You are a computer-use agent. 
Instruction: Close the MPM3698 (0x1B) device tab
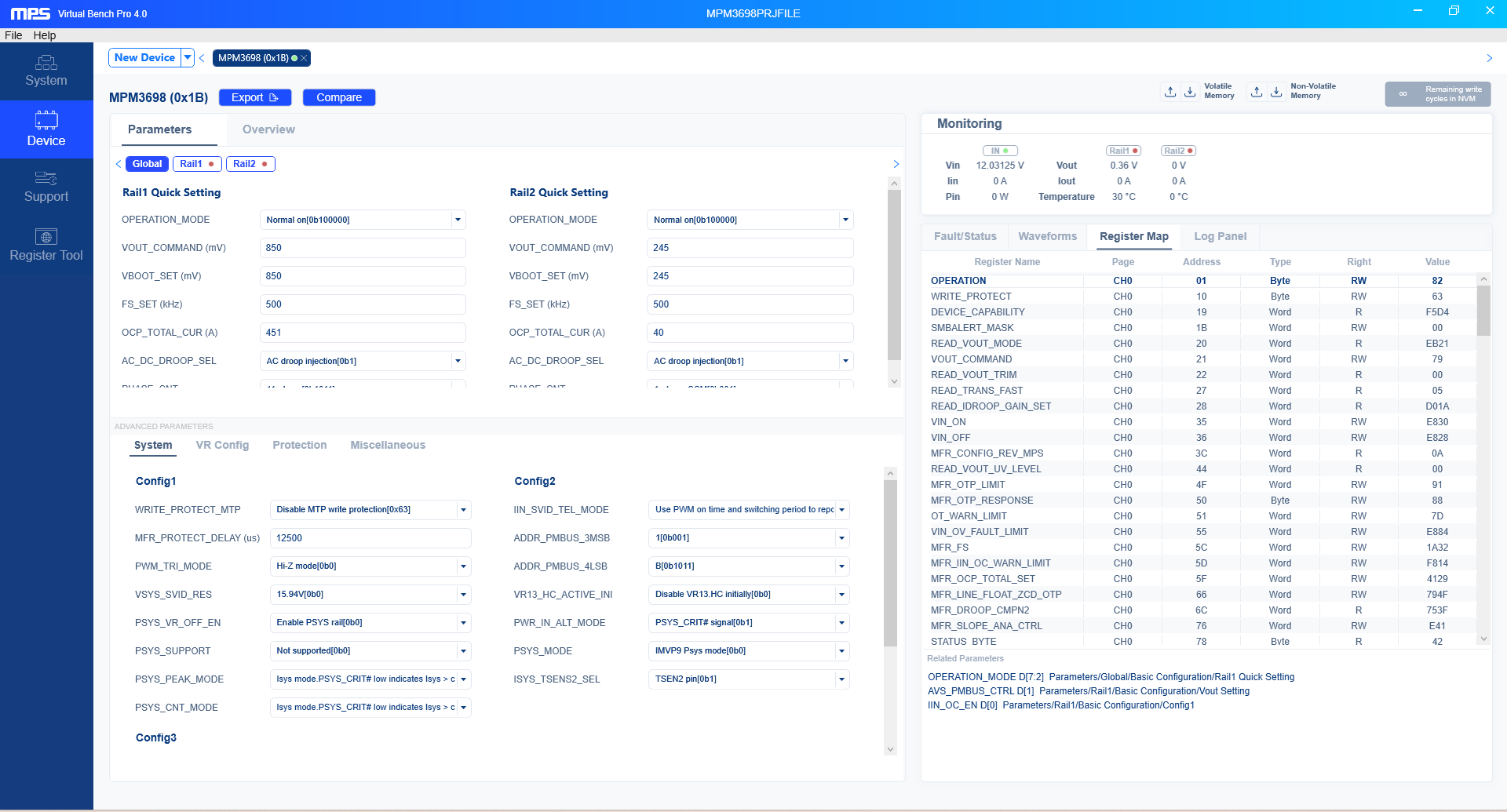[x=304, y=58]
